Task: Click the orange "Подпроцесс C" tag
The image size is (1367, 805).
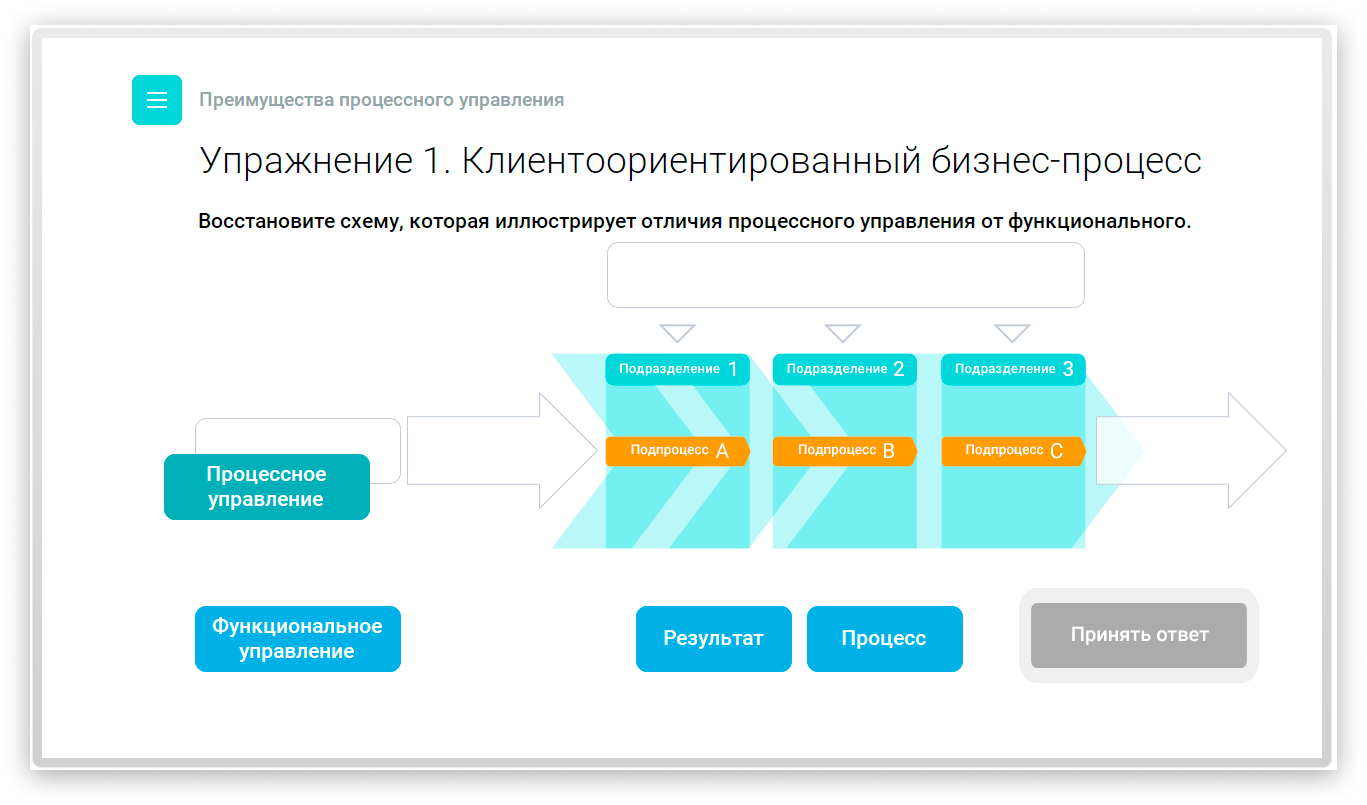Action: [1013, 451]
